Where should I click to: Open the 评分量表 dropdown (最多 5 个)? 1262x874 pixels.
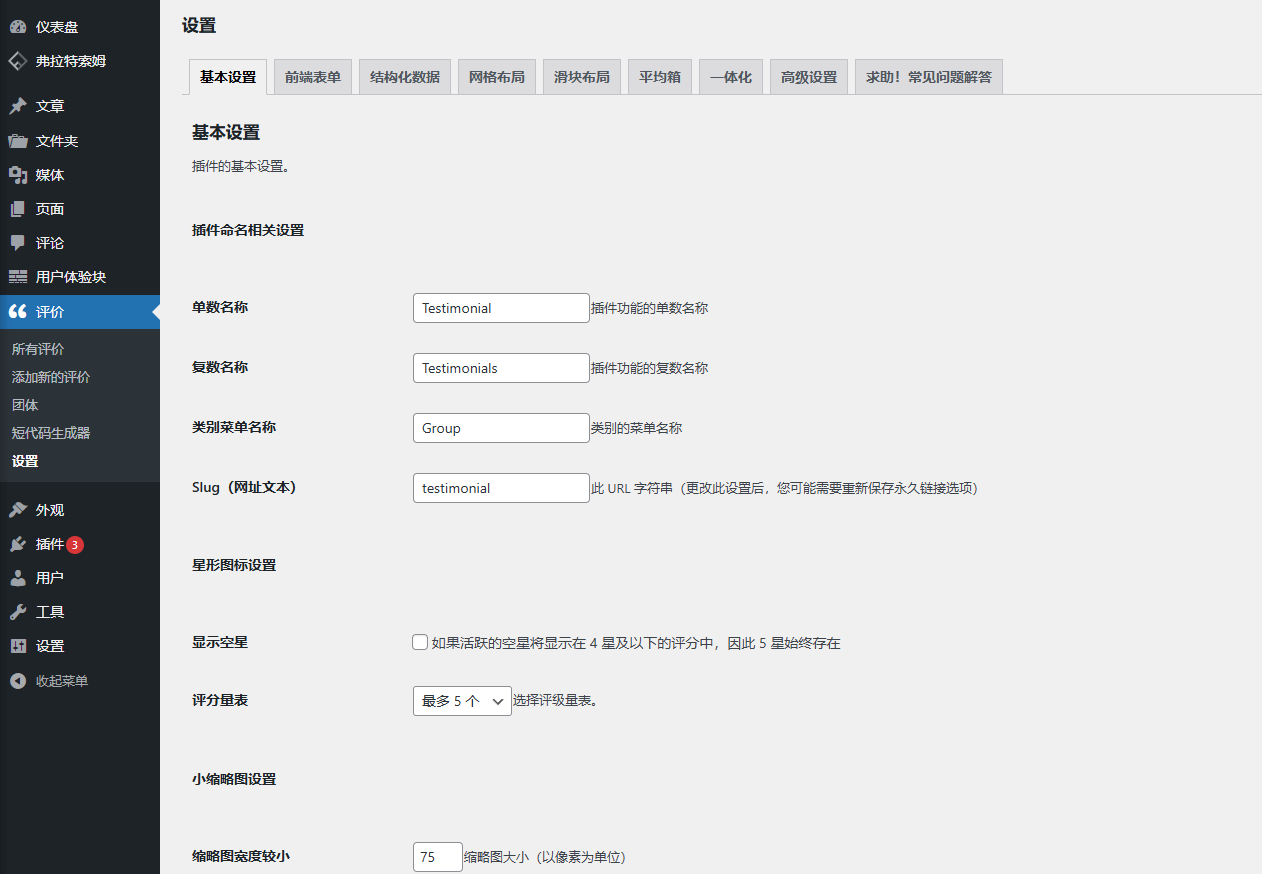(462, 701)
